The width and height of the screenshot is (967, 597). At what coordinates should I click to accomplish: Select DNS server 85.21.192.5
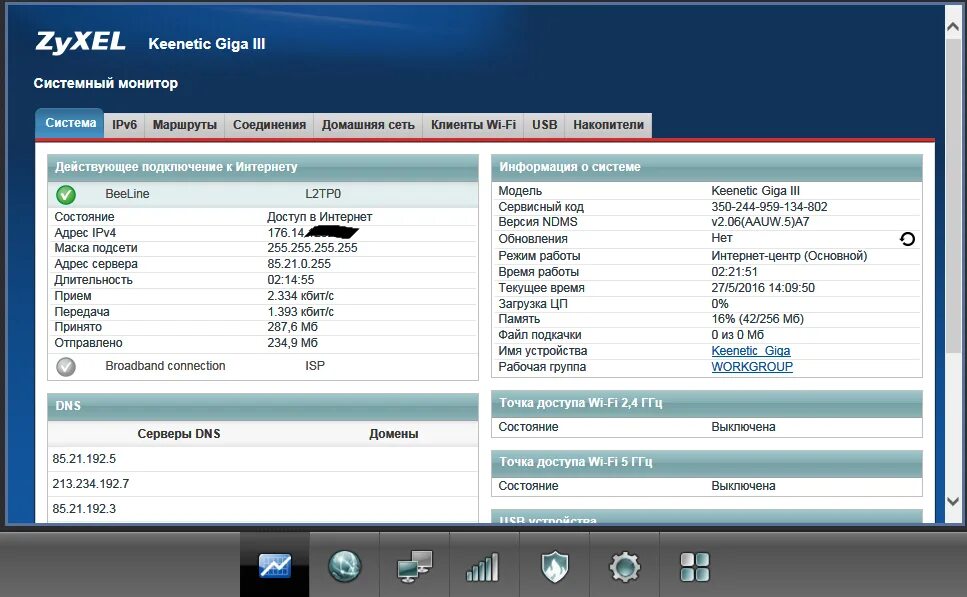coord(84,459)
